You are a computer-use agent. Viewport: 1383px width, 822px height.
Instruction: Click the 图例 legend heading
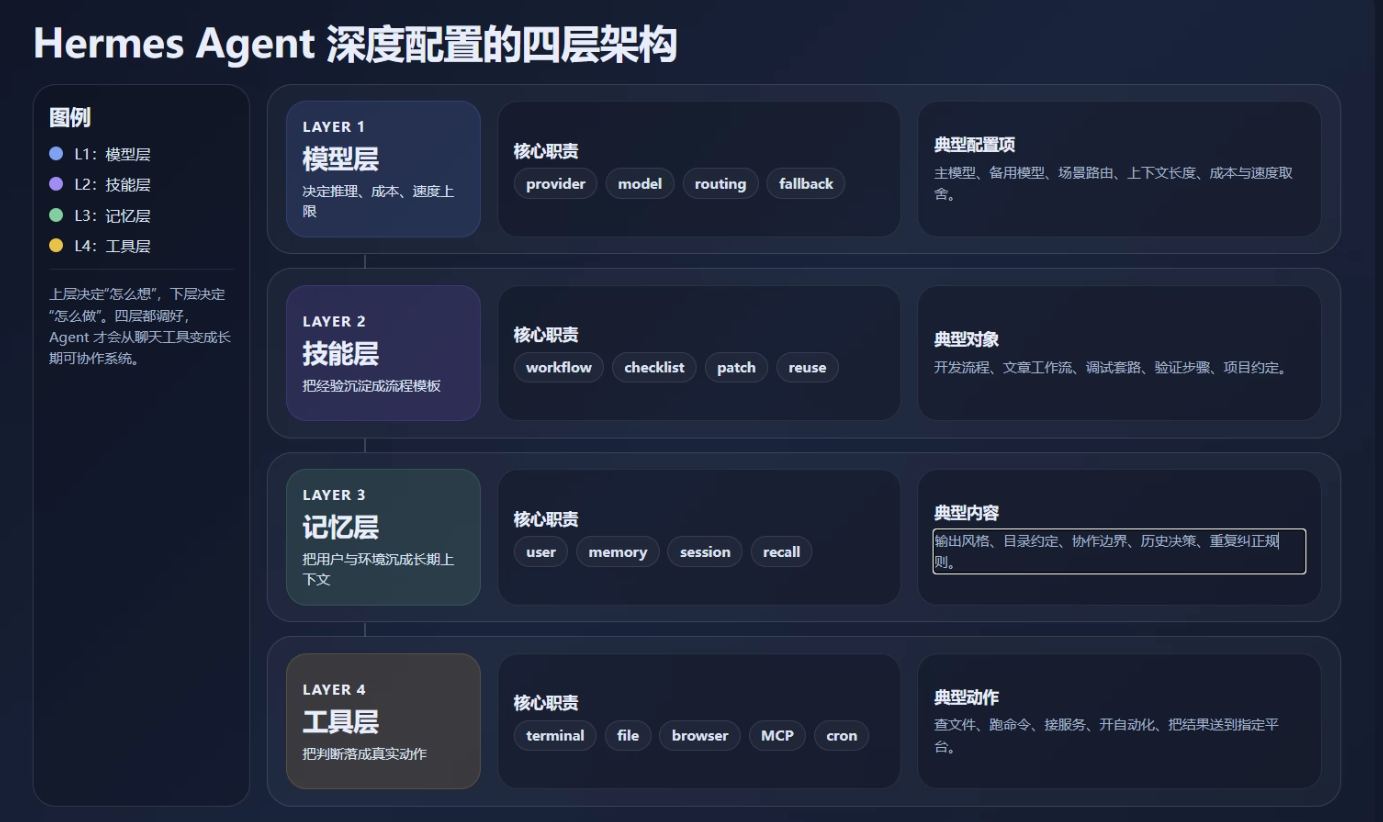[70, 117]
